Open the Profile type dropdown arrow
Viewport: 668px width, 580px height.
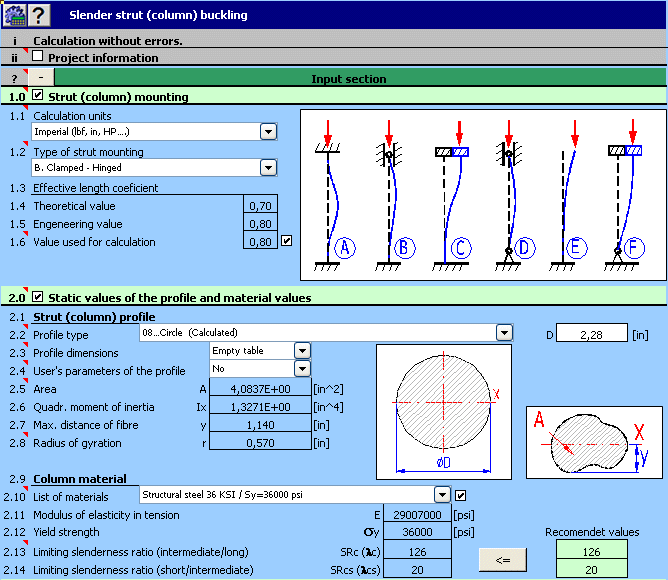pos(504,332)
